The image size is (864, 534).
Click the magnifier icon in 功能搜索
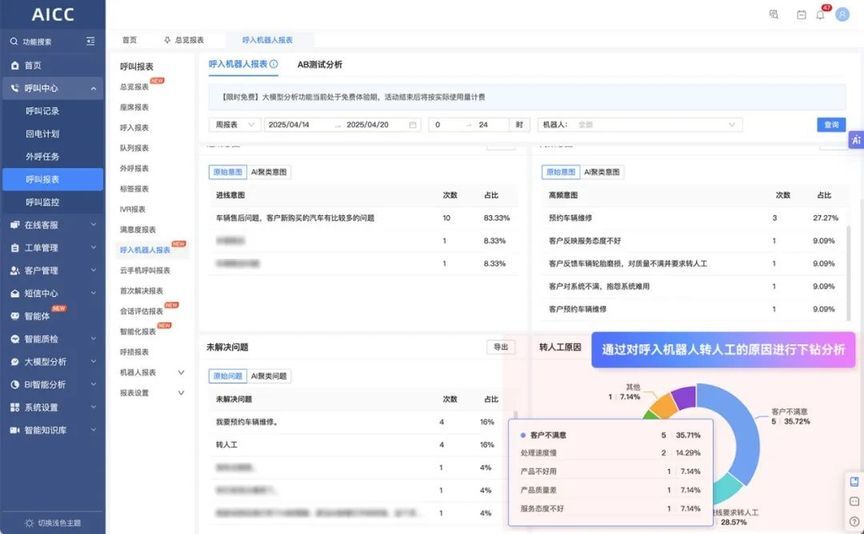[x=14, y=41]
